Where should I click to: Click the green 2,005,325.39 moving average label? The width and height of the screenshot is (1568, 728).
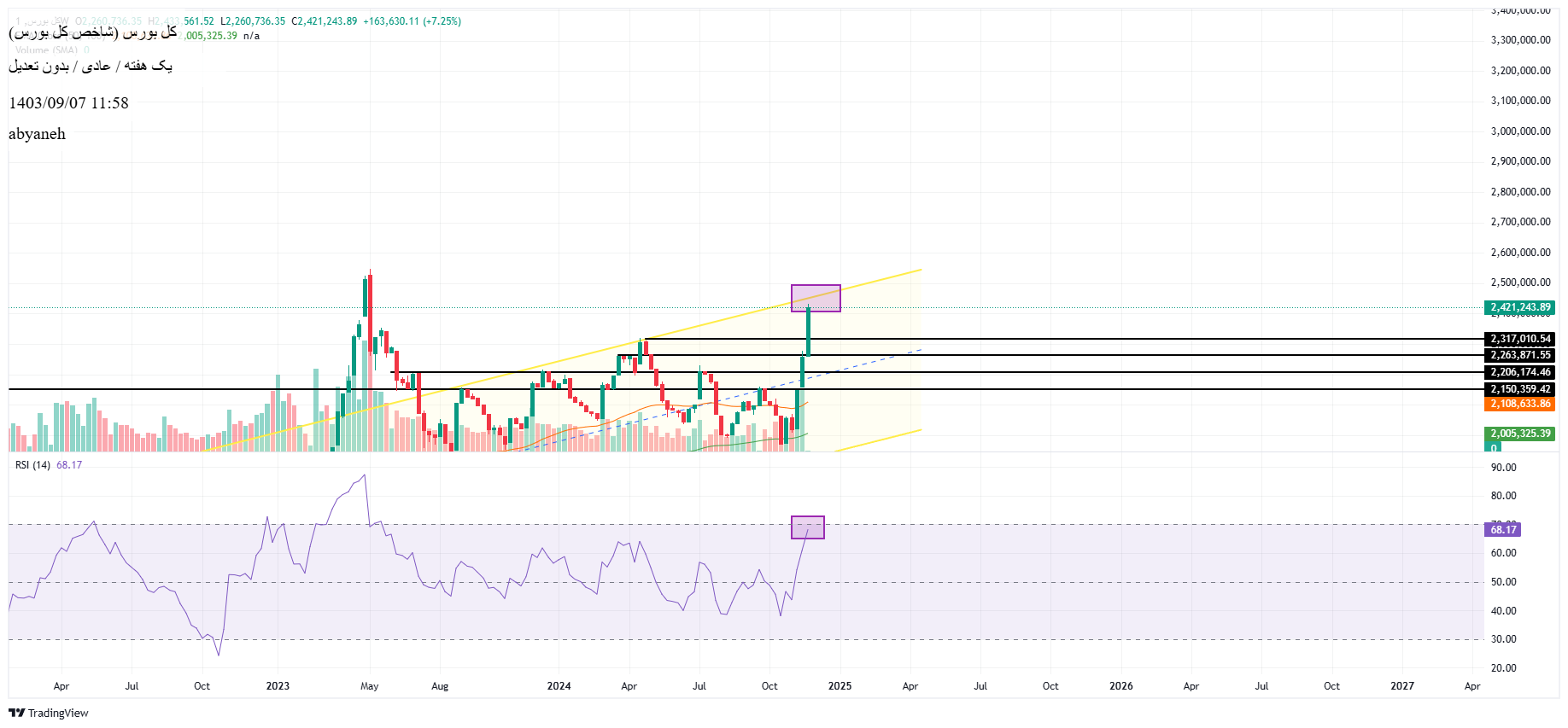1519,434
